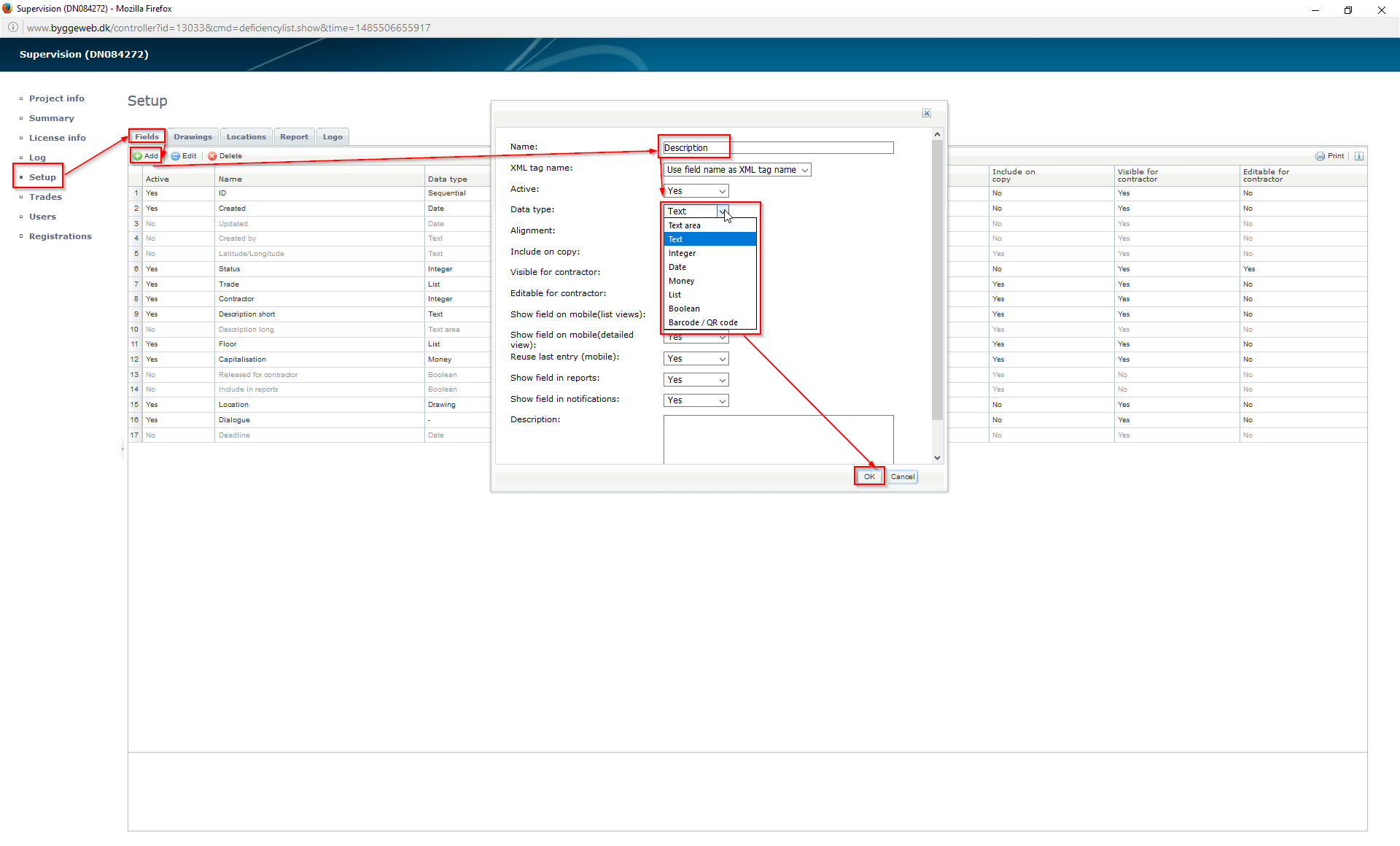The width and height of the screenshot is (1400, 846).
Task: Choose the highlighted Text option in the list
Action: (710, 239)
